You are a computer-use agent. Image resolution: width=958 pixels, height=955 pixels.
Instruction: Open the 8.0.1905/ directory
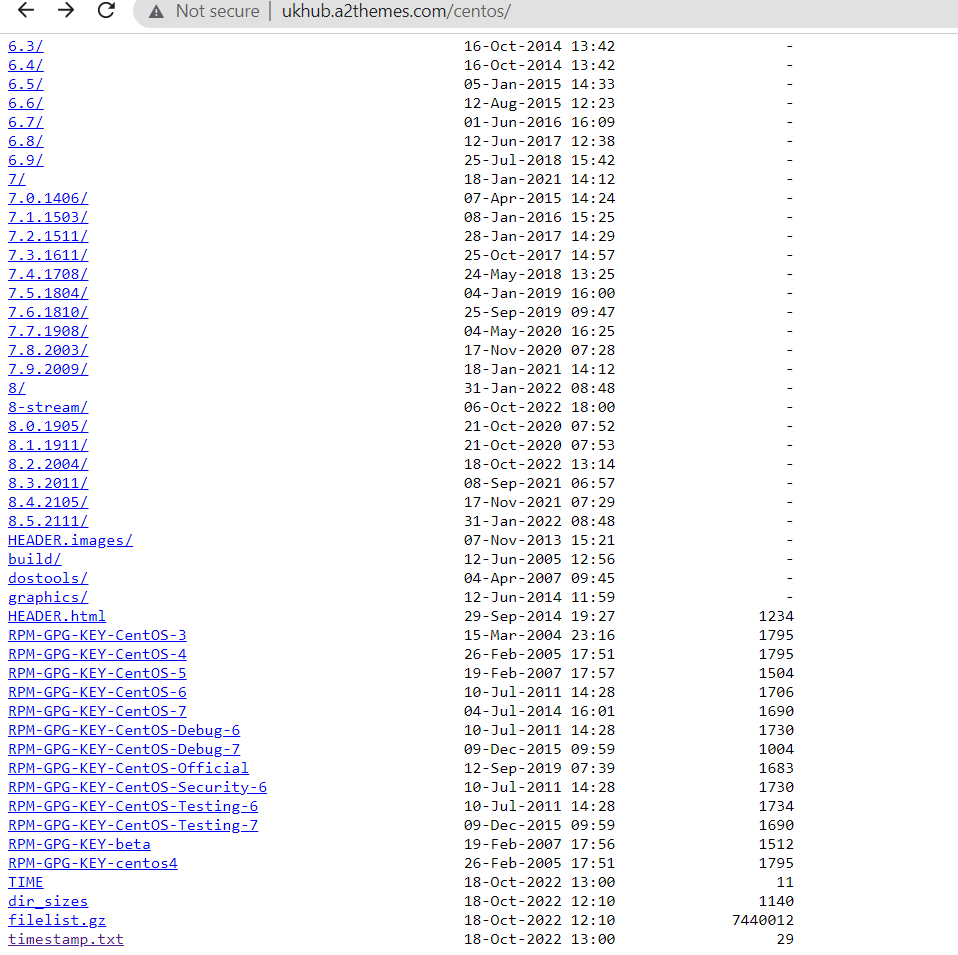click(48, 426)
